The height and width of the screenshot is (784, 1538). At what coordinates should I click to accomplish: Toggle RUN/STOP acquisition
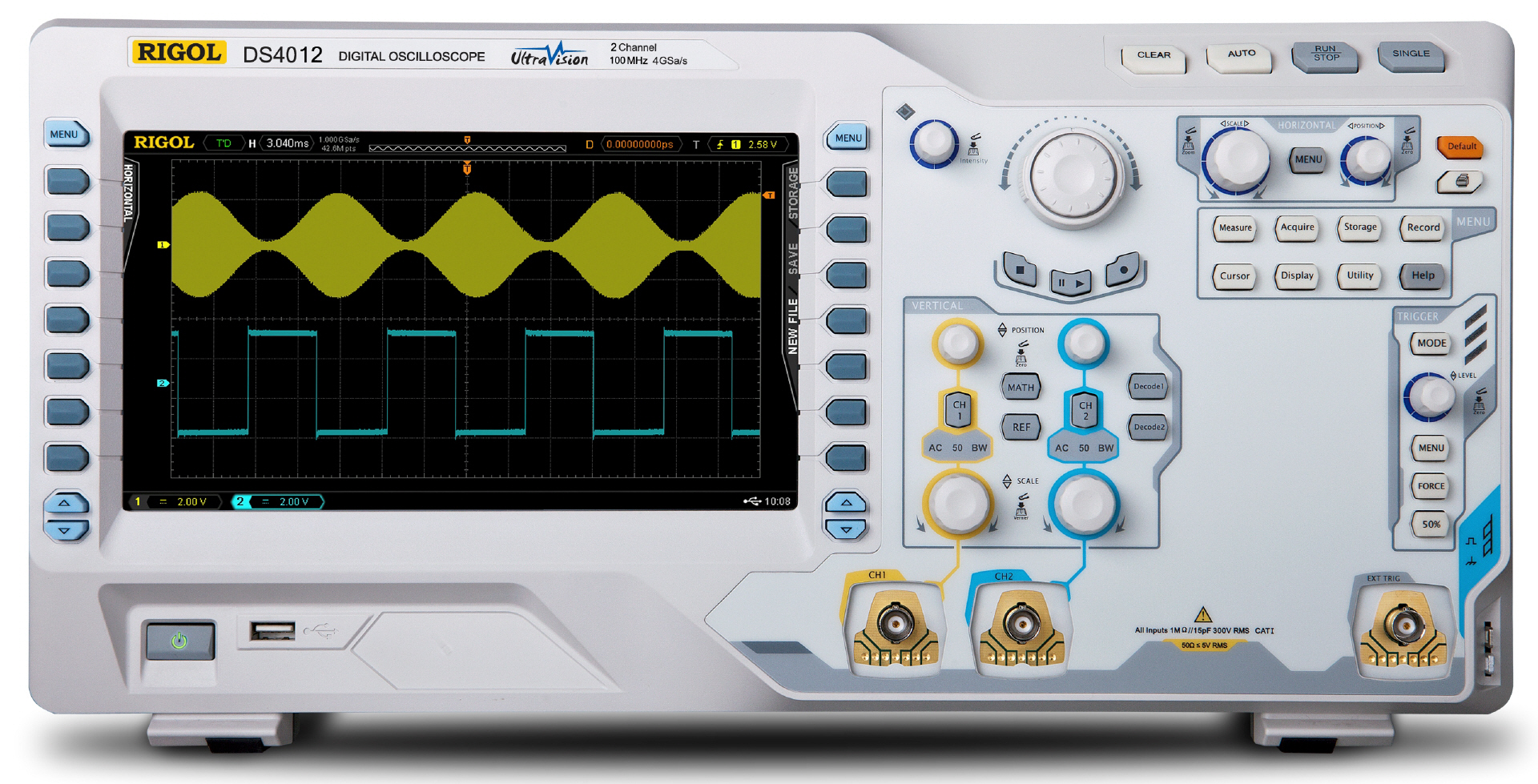(x=1326, y=56)
